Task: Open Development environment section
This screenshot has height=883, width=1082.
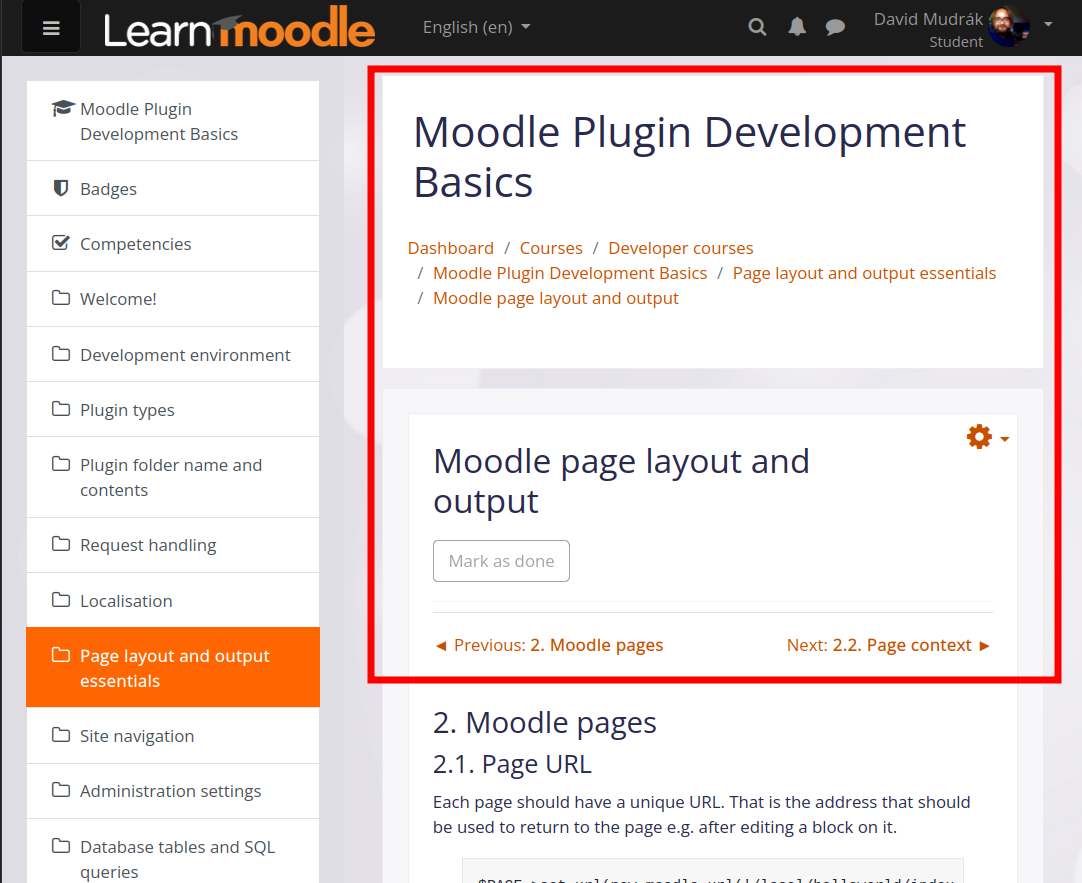Action: 173,355
